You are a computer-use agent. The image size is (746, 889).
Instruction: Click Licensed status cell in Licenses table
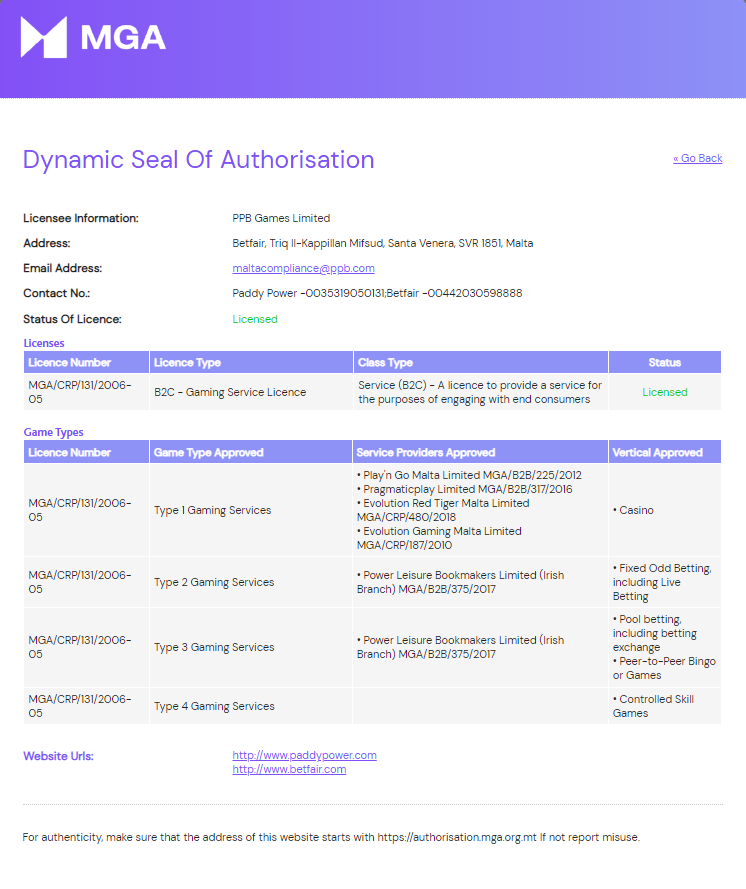pyautogui.click(x=665, y=392)
